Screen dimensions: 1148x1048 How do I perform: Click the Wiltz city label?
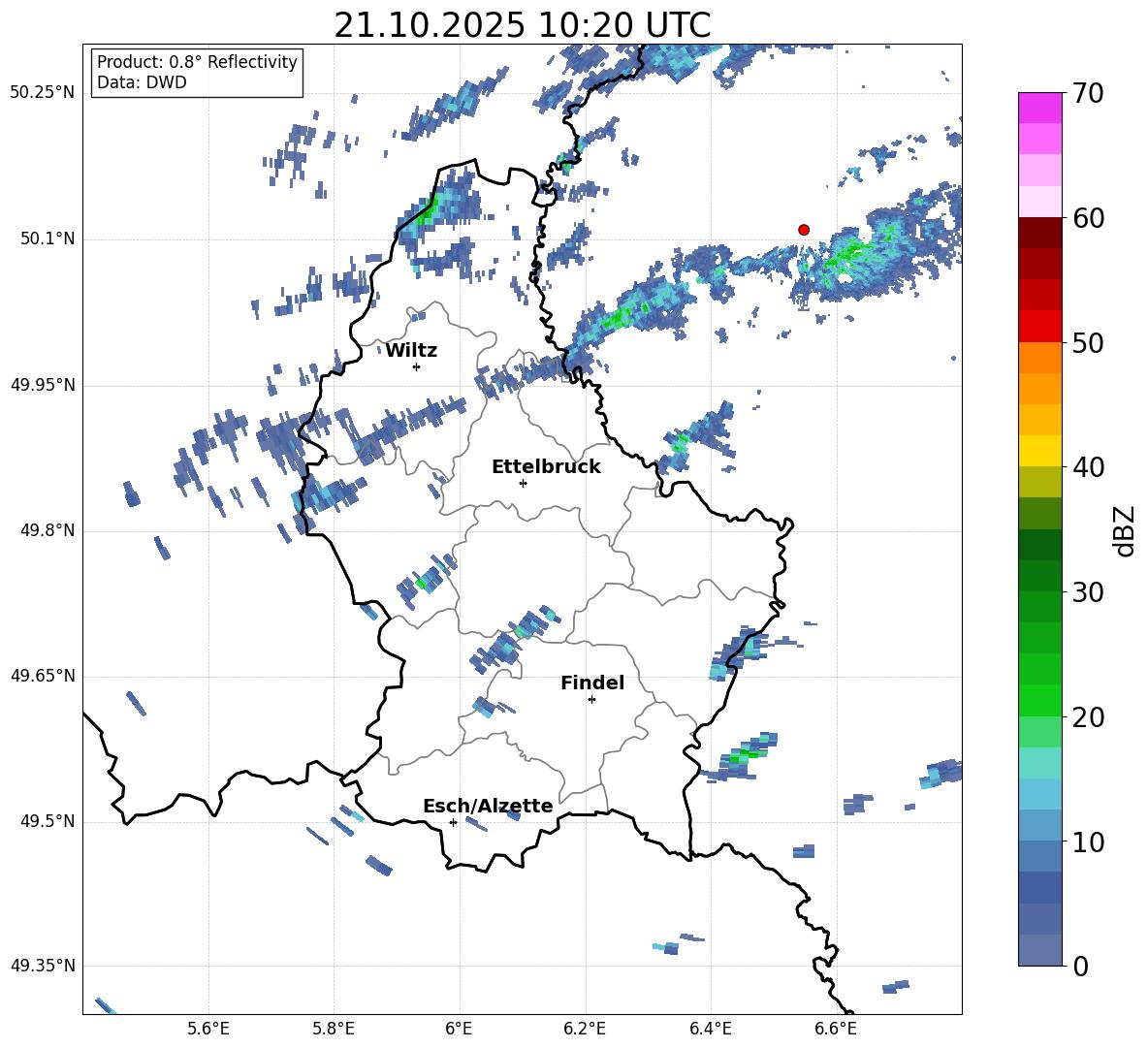pos(411,351)
